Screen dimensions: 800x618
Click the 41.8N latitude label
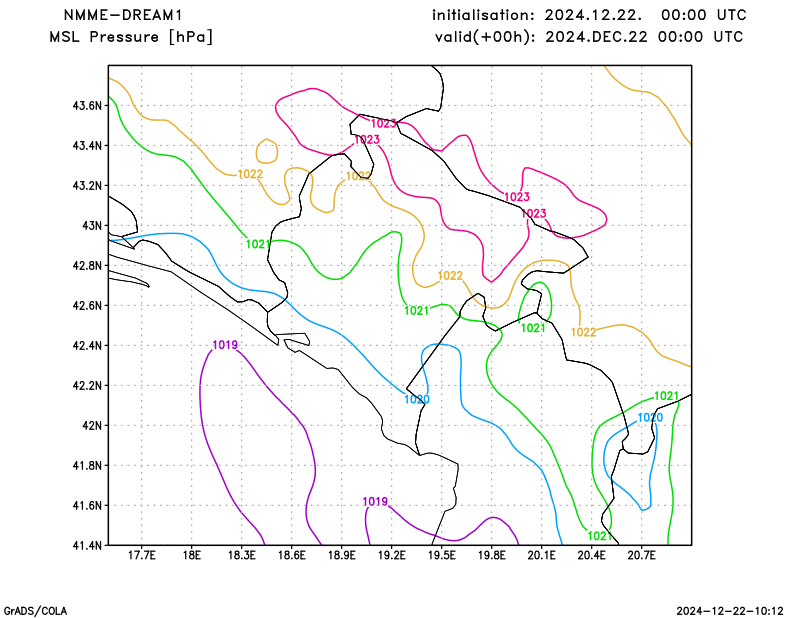(x=87, y=465)
